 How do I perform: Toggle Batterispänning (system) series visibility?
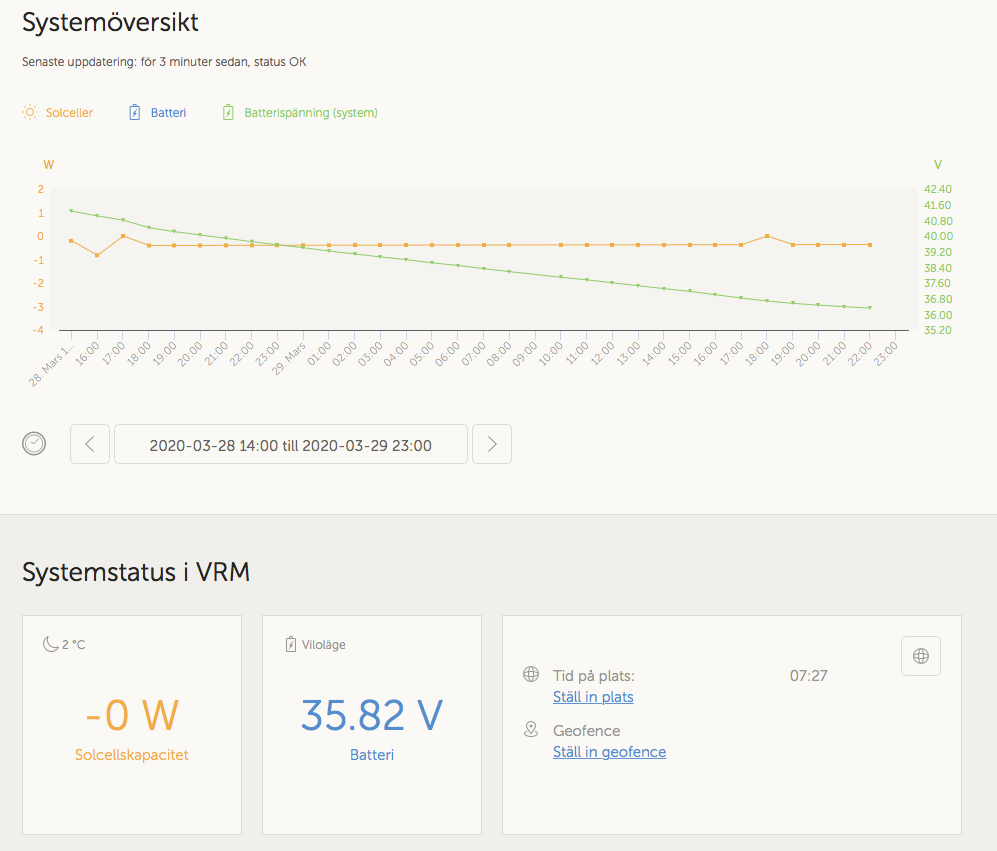click(311, 113)
